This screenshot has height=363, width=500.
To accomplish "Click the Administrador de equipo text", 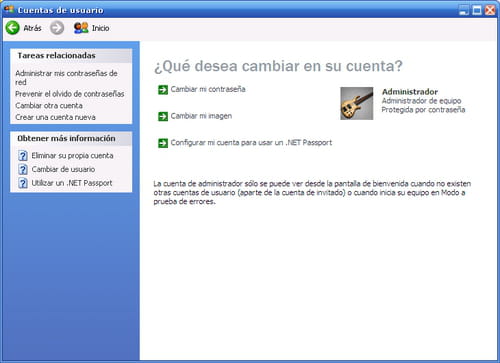I will click(421, 101).
